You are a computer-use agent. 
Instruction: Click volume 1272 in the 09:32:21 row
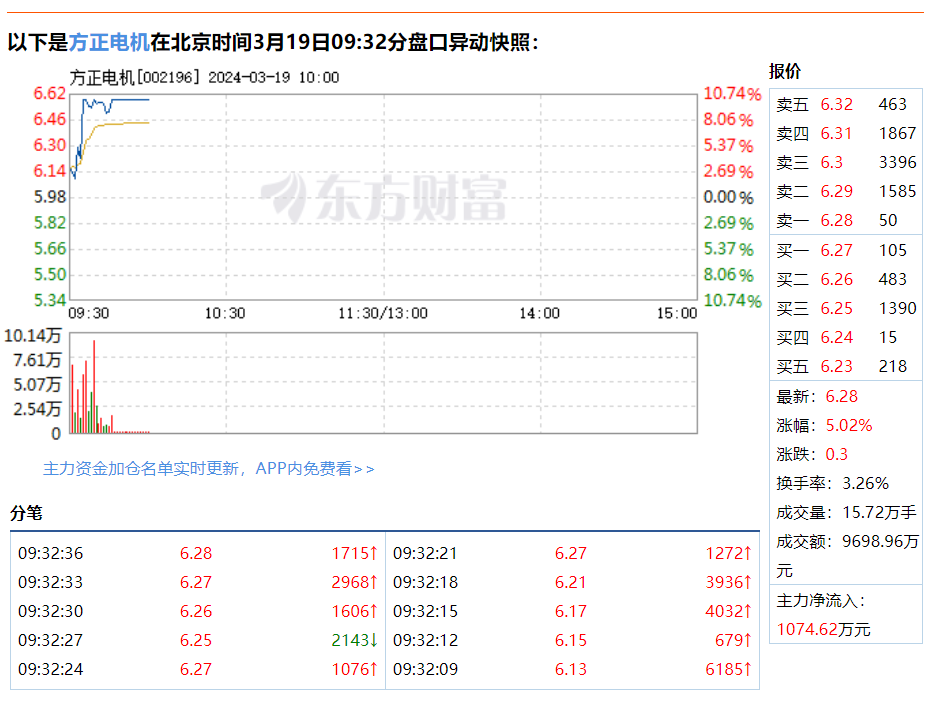729,553
